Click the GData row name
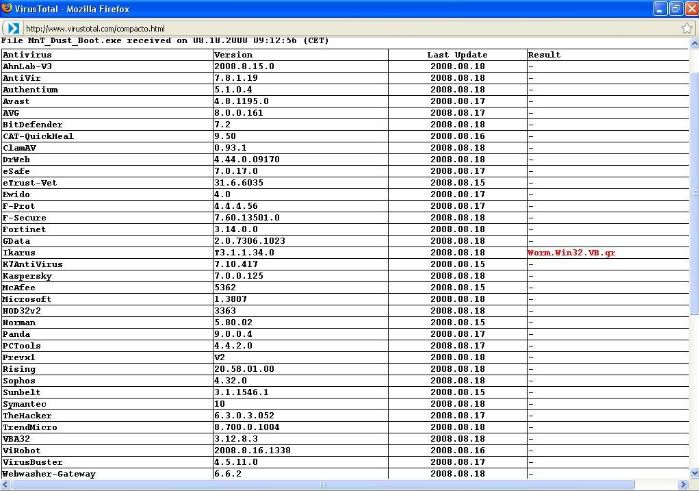 [x=16, y=241]
